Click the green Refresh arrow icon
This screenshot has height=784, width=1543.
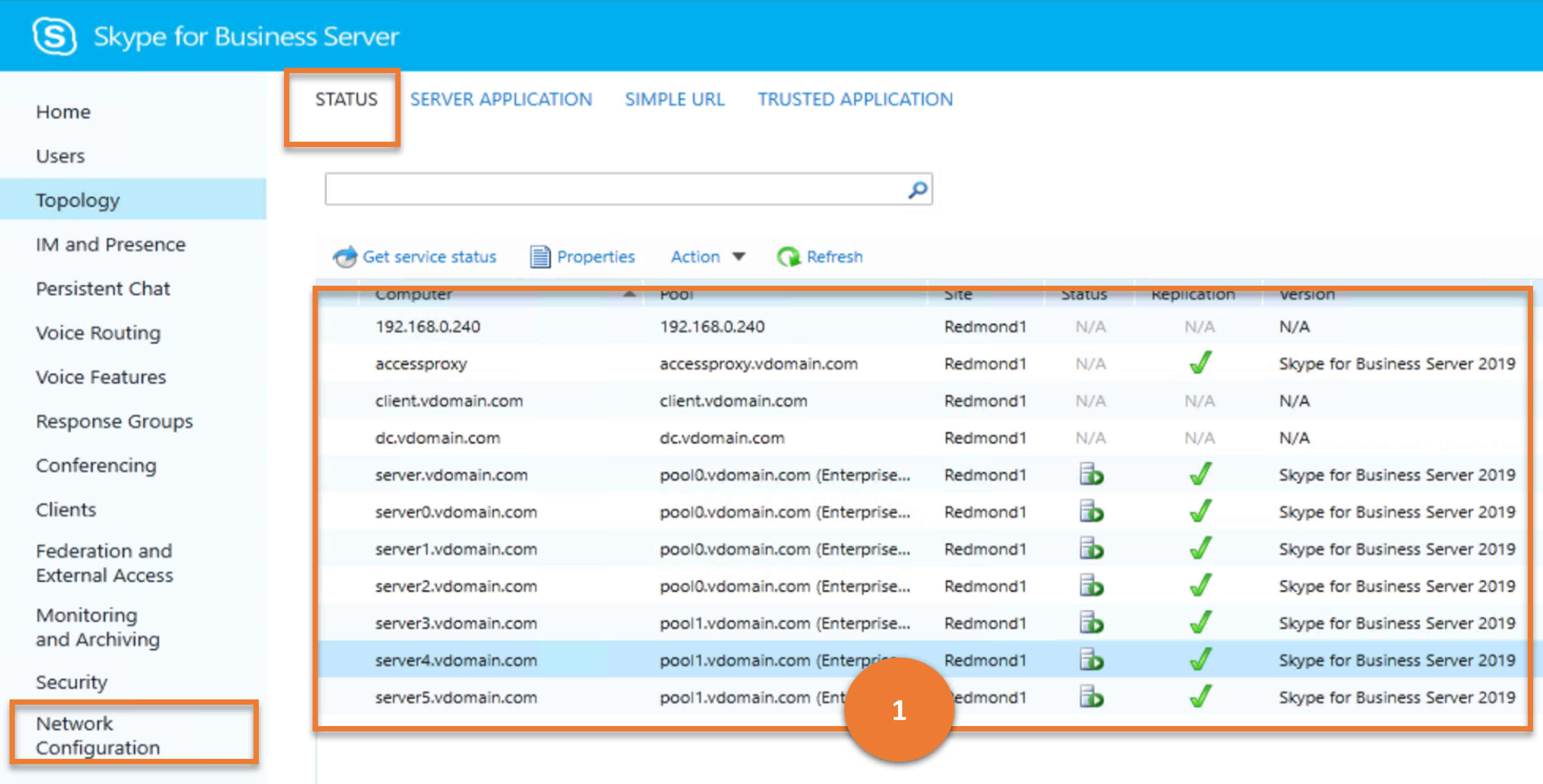tap(788, 257)
